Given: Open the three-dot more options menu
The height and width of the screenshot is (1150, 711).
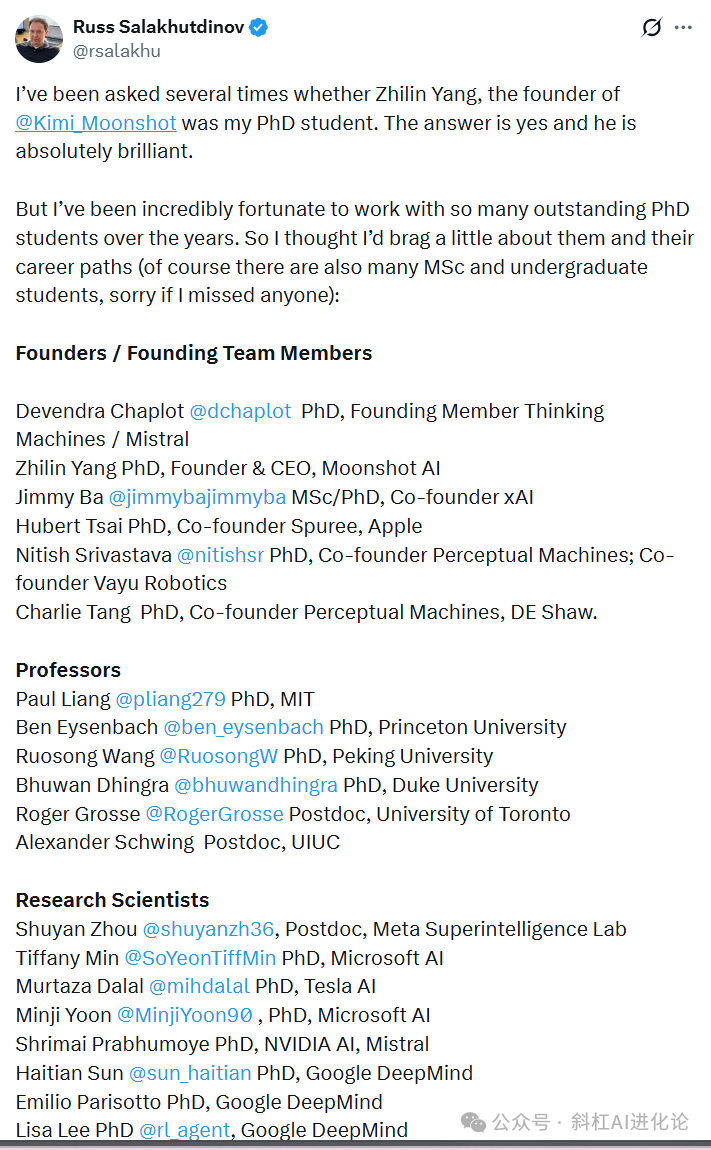Looking at the screenshot, I should (683, 27).
